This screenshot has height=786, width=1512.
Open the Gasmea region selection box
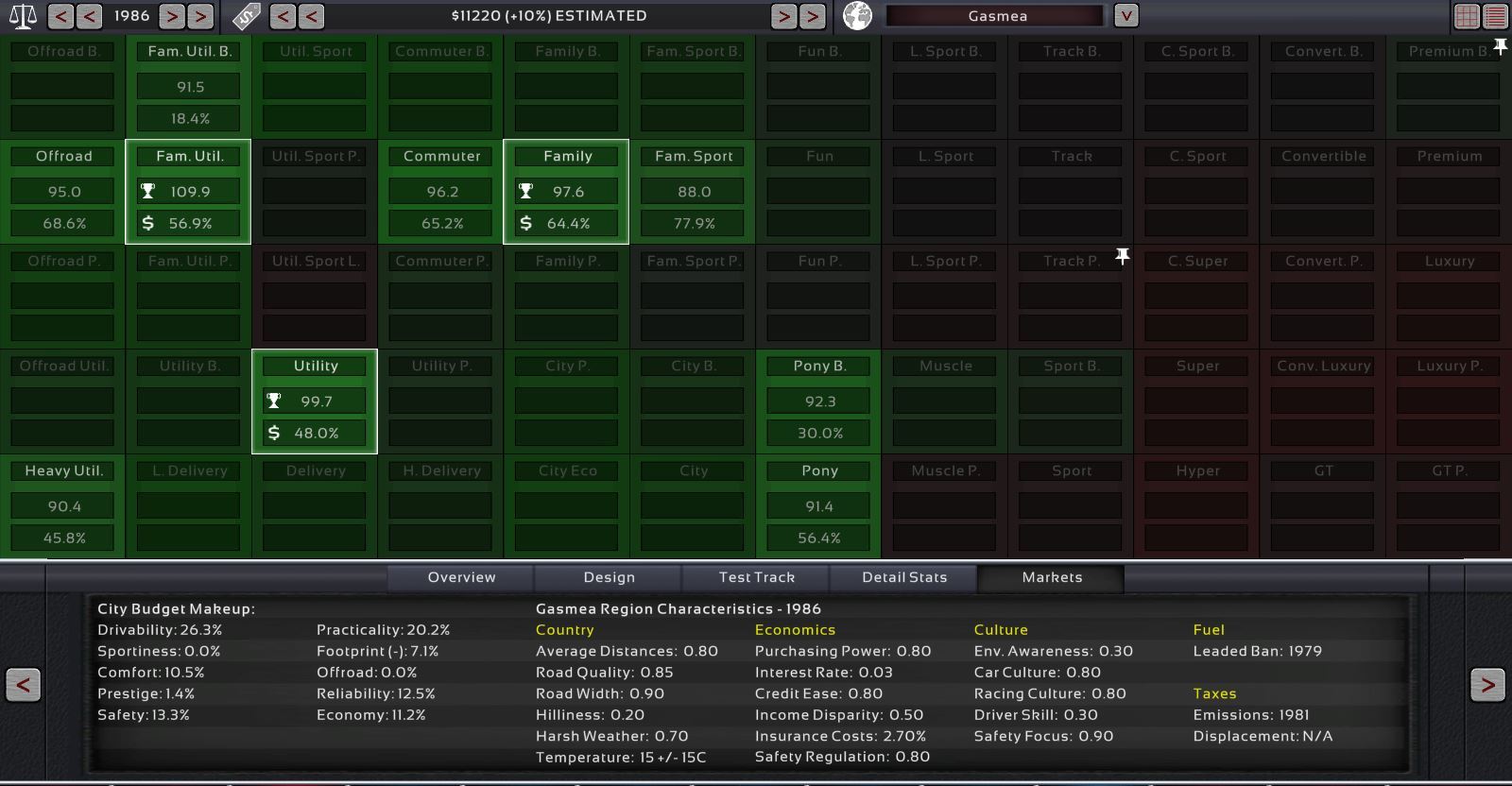point(997,16)
